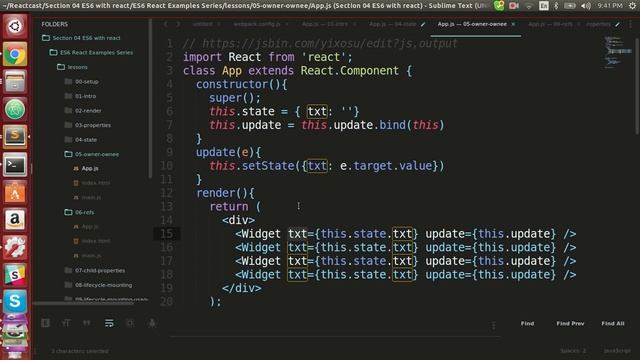640x360 pixels.
Task: Open the Skype dock icon
Action: click(15, 302)
